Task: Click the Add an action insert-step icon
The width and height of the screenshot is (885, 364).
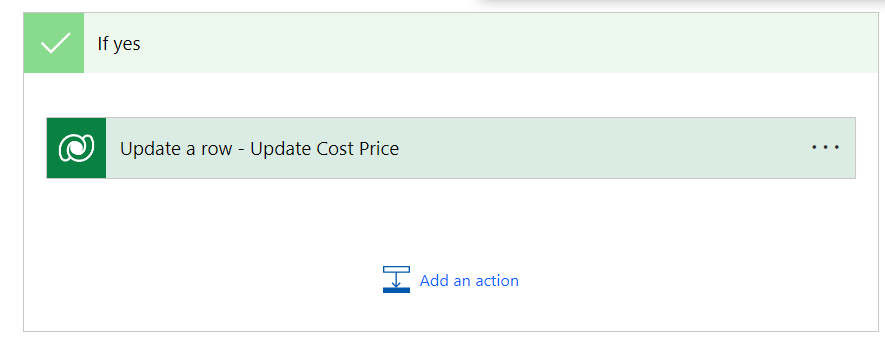Action: [x=396, y=280]
